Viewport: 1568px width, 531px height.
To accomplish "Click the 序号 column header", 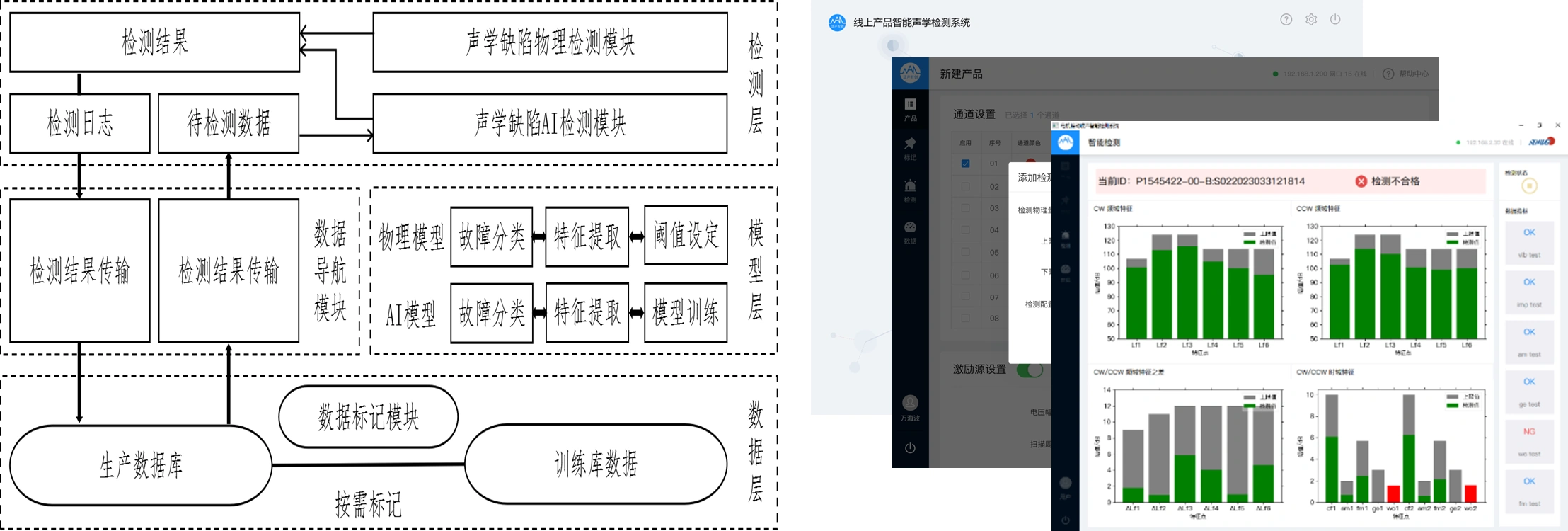I will [x=994, y=143].
